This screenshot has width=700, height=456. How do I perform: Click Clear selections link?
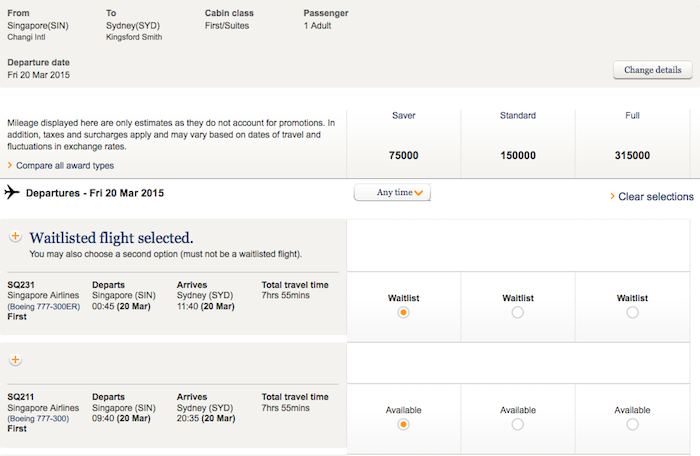click(x=656, y=197)
